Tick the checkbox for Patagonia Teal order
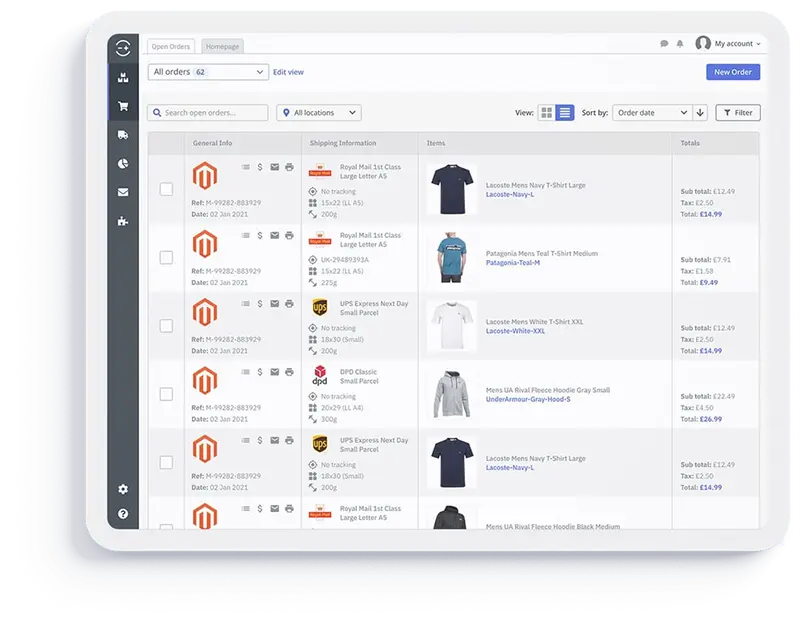 166,257
